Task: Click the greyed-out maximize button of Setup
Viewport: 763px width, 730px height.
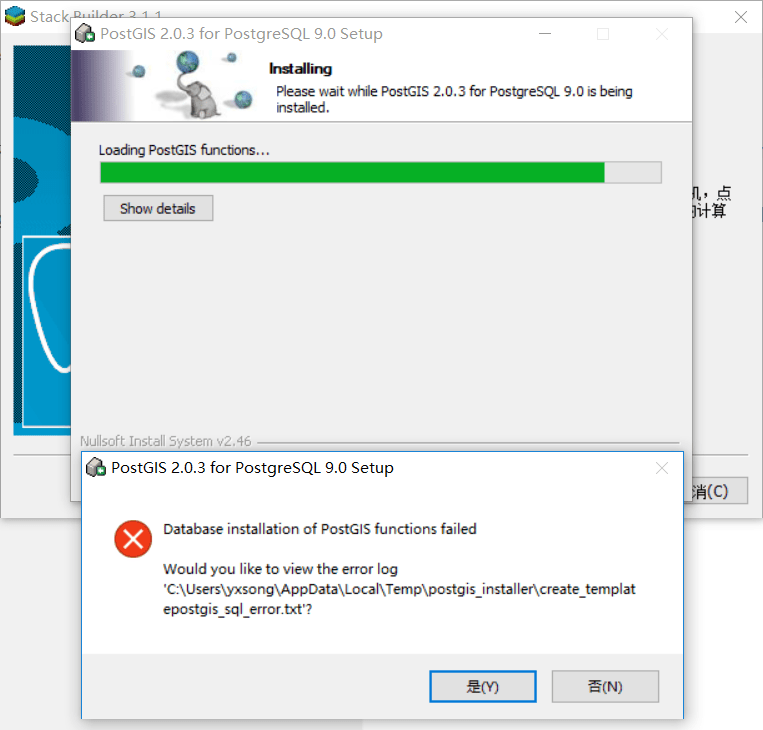Action: [x=603, y=34]
